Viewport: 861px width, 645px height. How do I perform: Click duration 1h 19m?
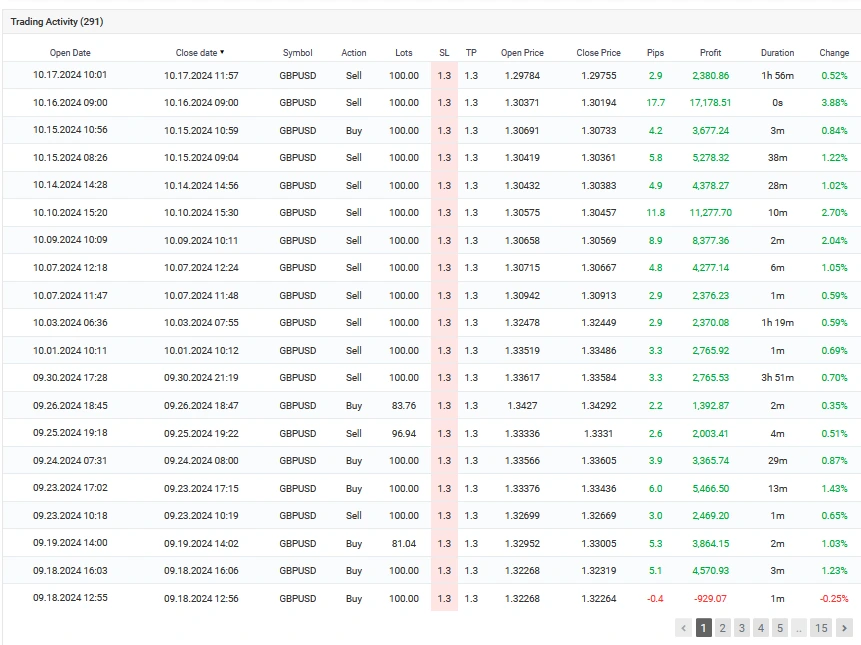[778, 323]
